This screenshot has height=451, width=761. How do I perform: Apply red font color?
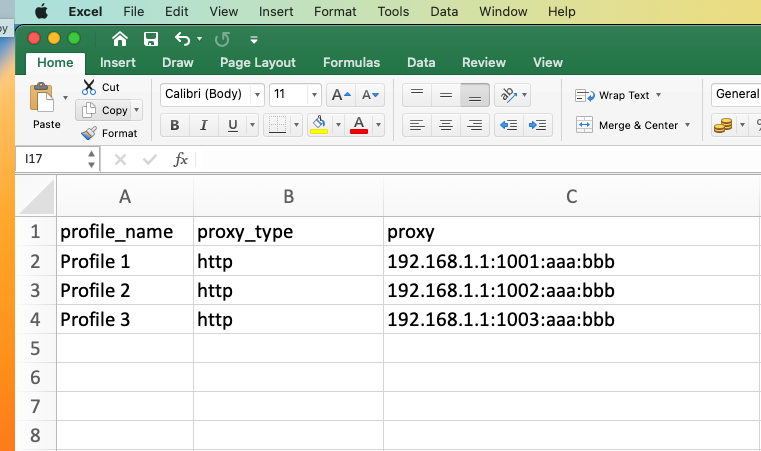359,125
